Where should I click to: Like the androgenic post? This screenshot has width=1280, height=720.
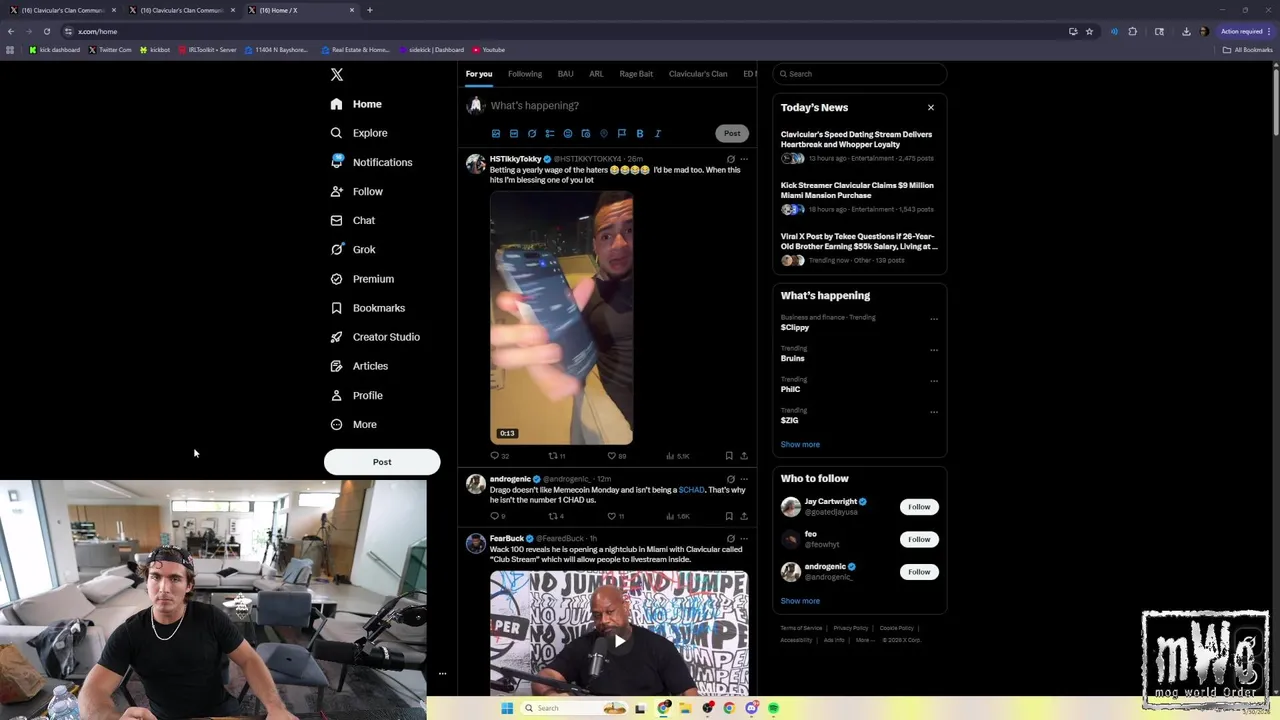click(612, 516)
